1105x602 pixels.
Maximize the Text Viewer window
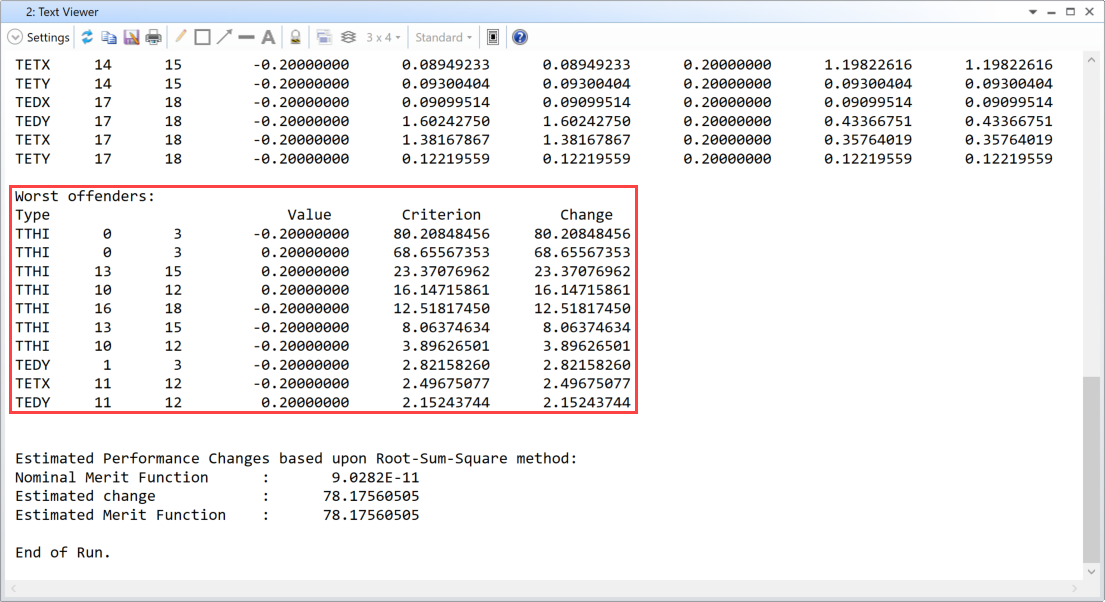(x=1070, y=12)
